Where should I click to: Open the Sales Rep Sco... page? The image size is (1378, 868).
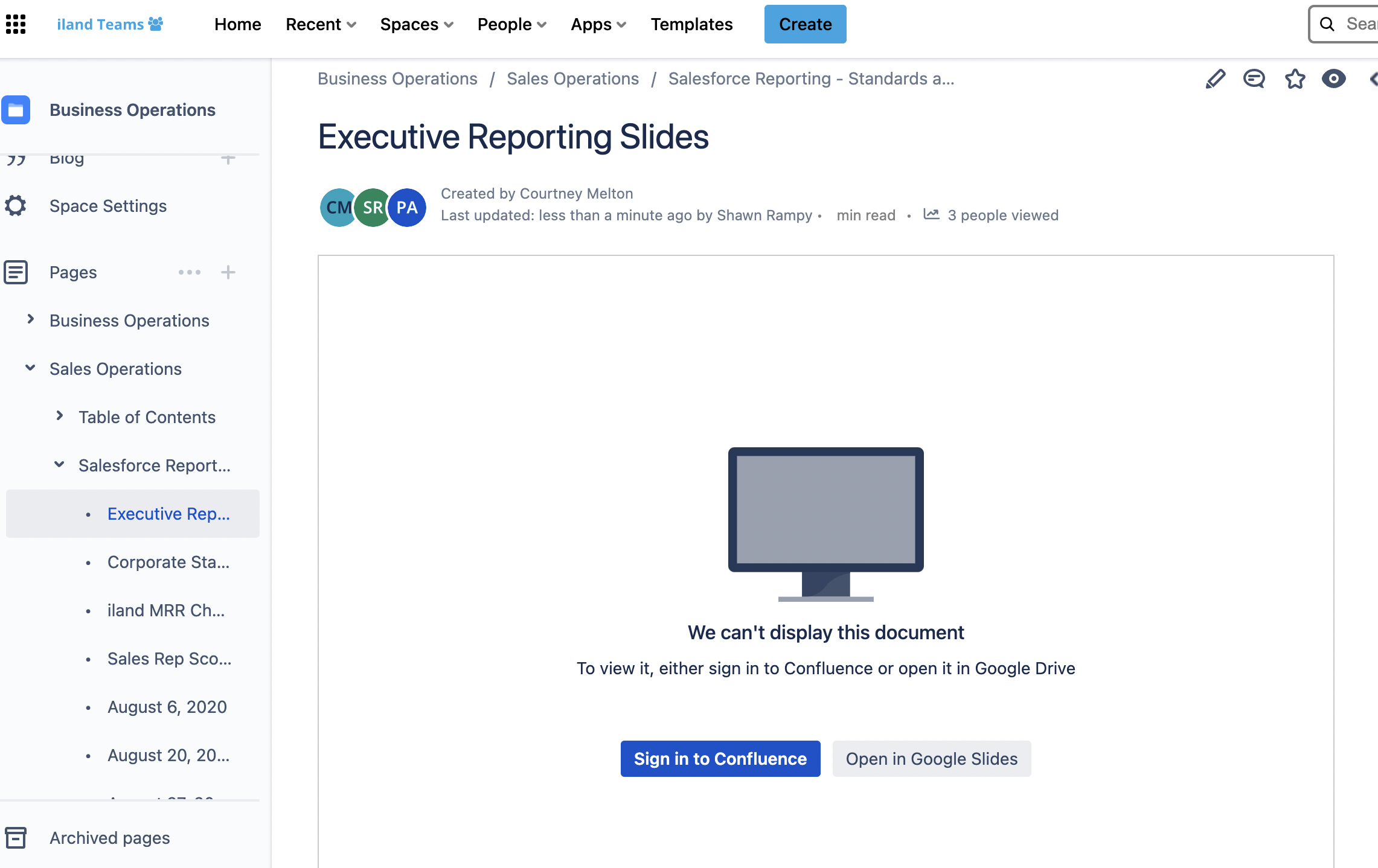170,659
